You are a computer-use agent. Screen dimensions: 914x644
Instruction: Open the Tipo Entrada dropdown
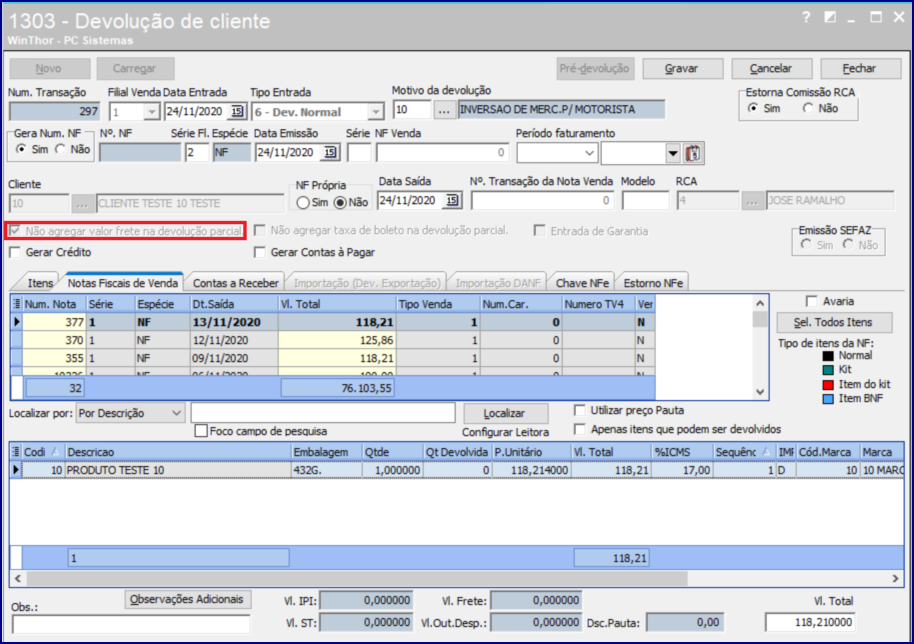coord(376,111)
